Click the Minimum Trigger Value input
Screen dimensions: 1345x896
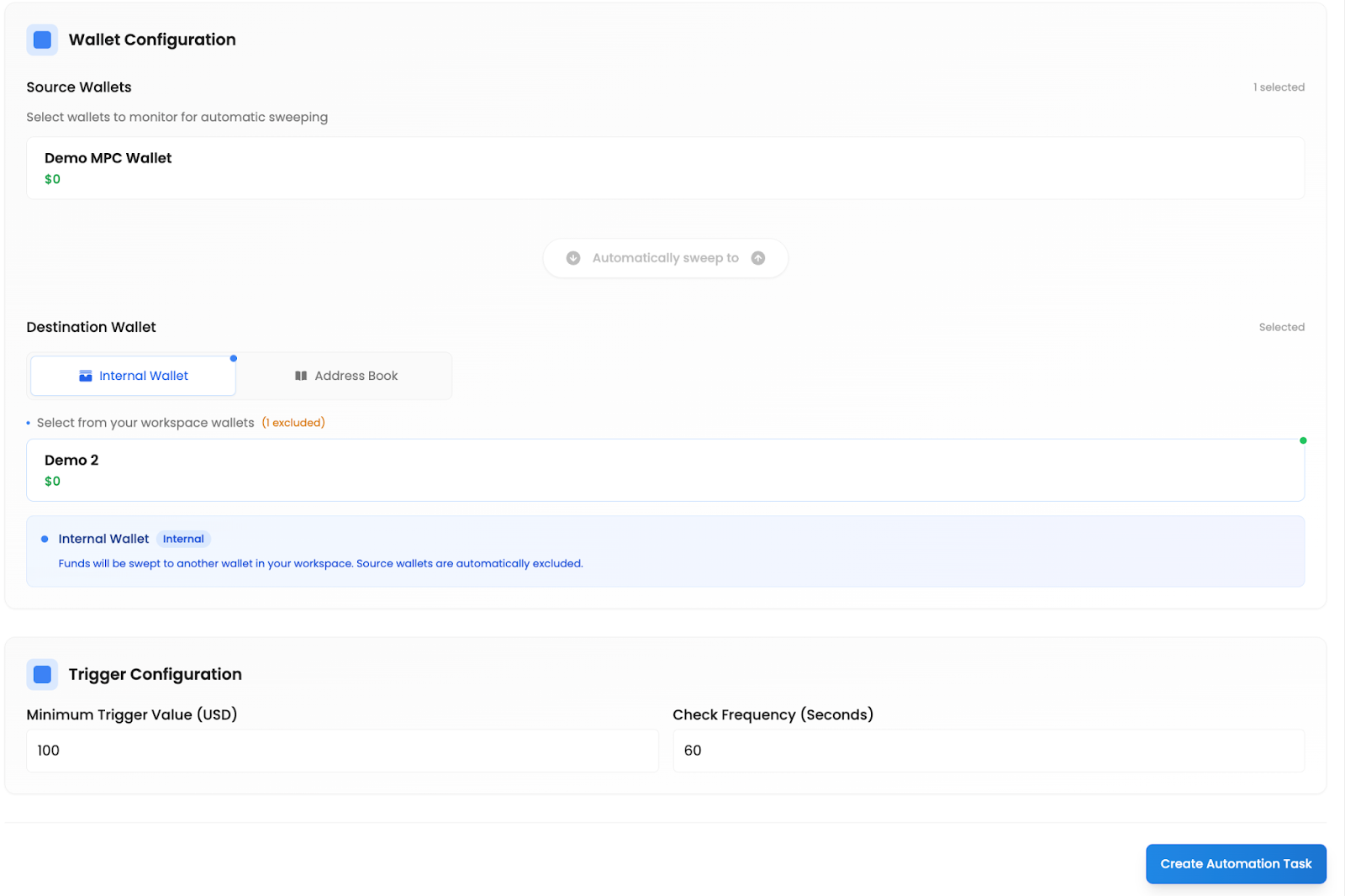(x=341, y=750)
